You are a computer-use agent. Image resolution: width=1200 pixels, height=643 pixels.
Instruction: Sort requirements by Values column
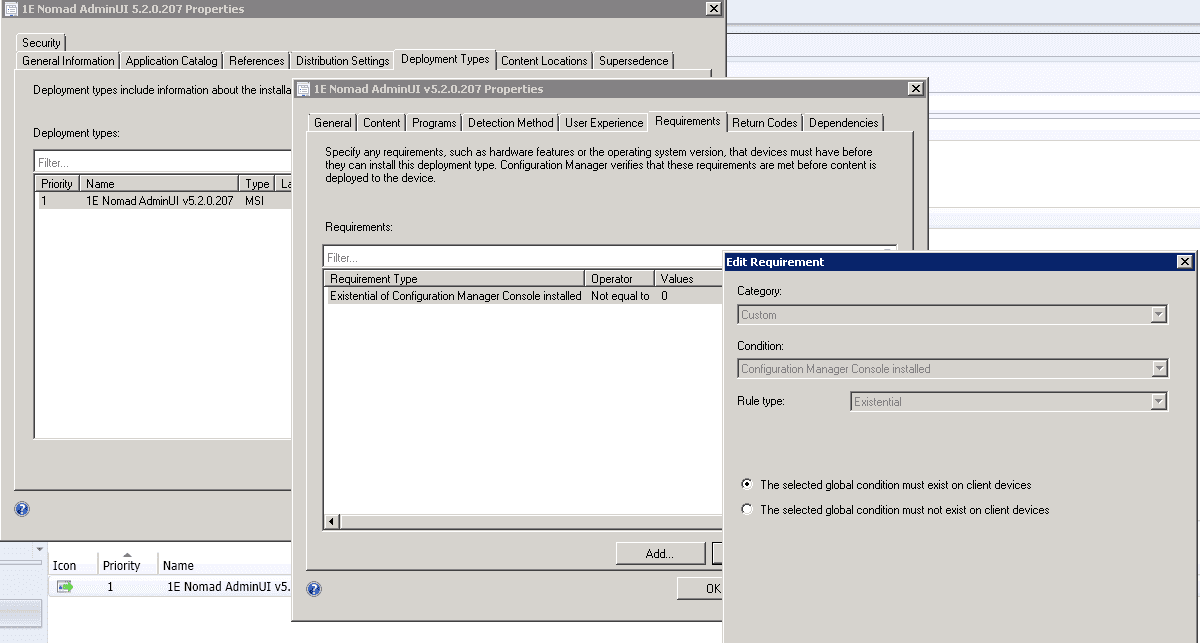coord(688,279)
